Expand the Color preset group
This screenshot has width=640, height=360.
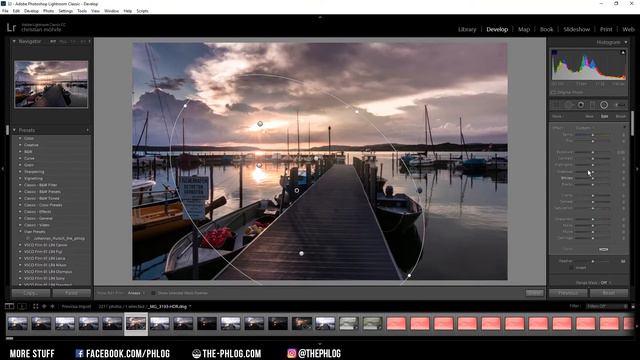(20, 138)
